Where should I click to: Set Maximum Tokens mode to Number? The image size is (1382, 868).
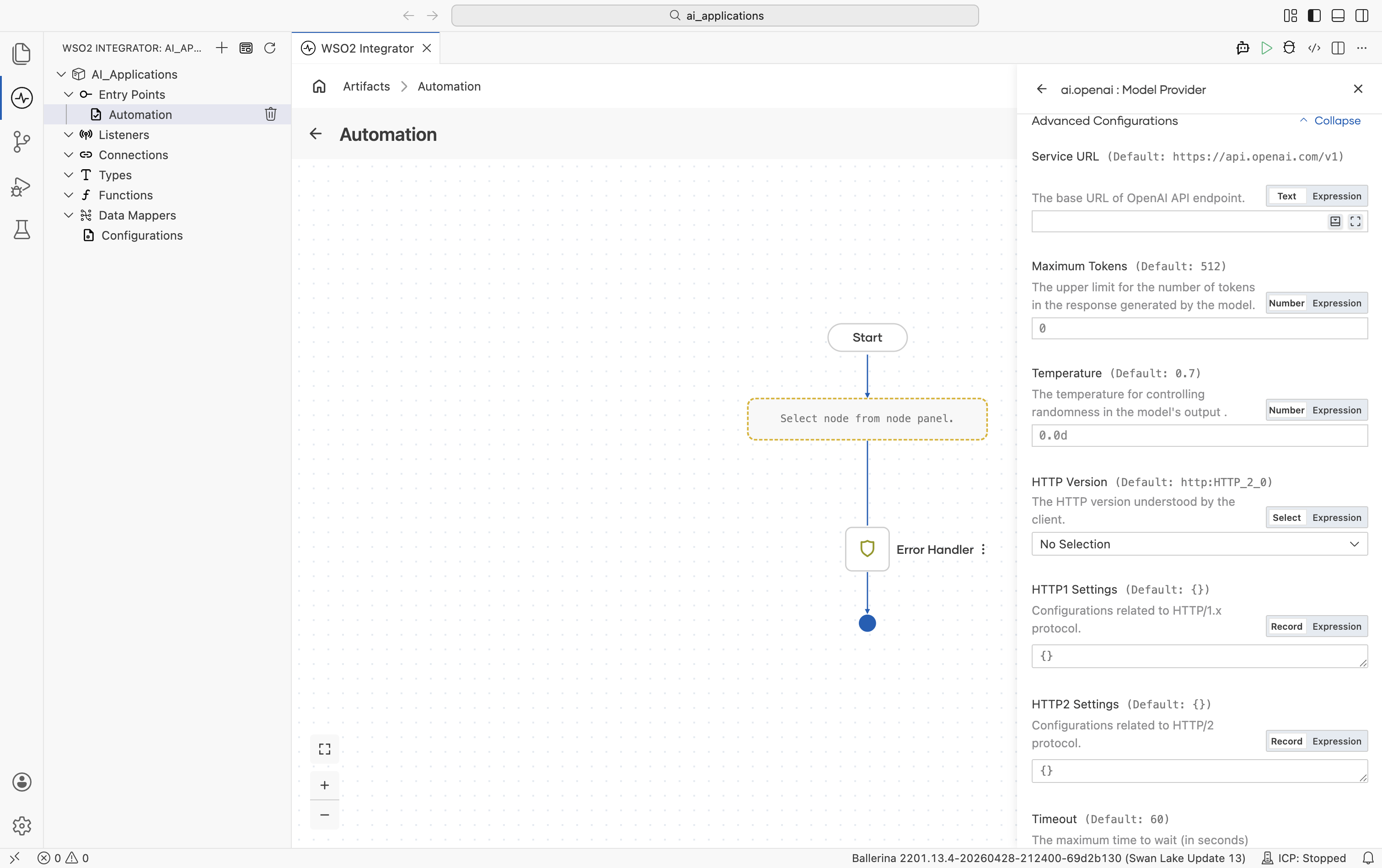pyautogui.click(x=1287, y=303)
